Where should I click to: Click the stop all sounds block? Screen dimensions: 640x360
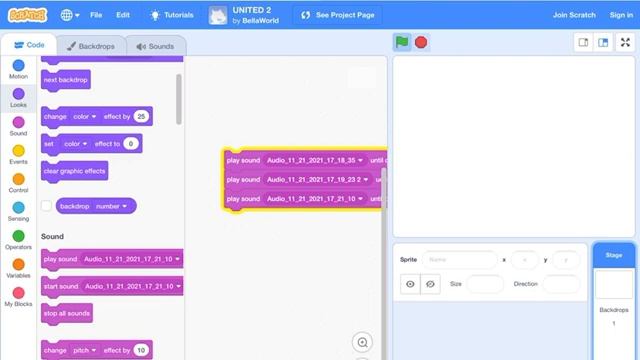[x=67, y=313]
